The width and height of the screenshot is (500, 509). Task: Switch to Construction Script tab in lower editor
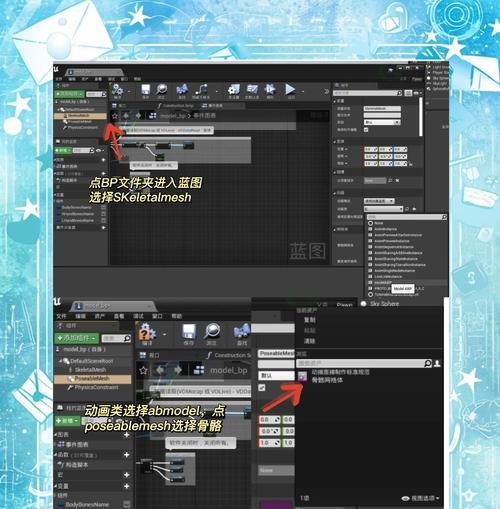pos(228,355)
